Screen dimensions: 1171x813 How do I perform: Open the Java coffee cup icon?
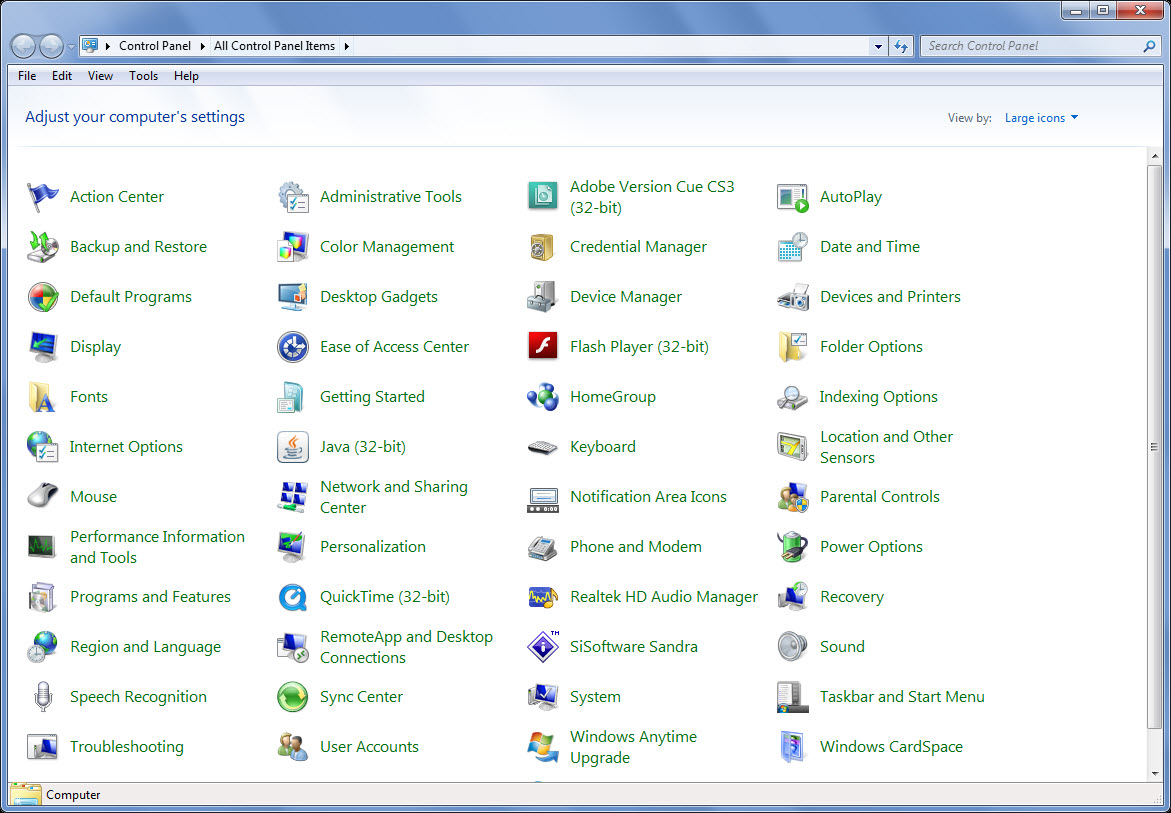(x=293, y=447)
